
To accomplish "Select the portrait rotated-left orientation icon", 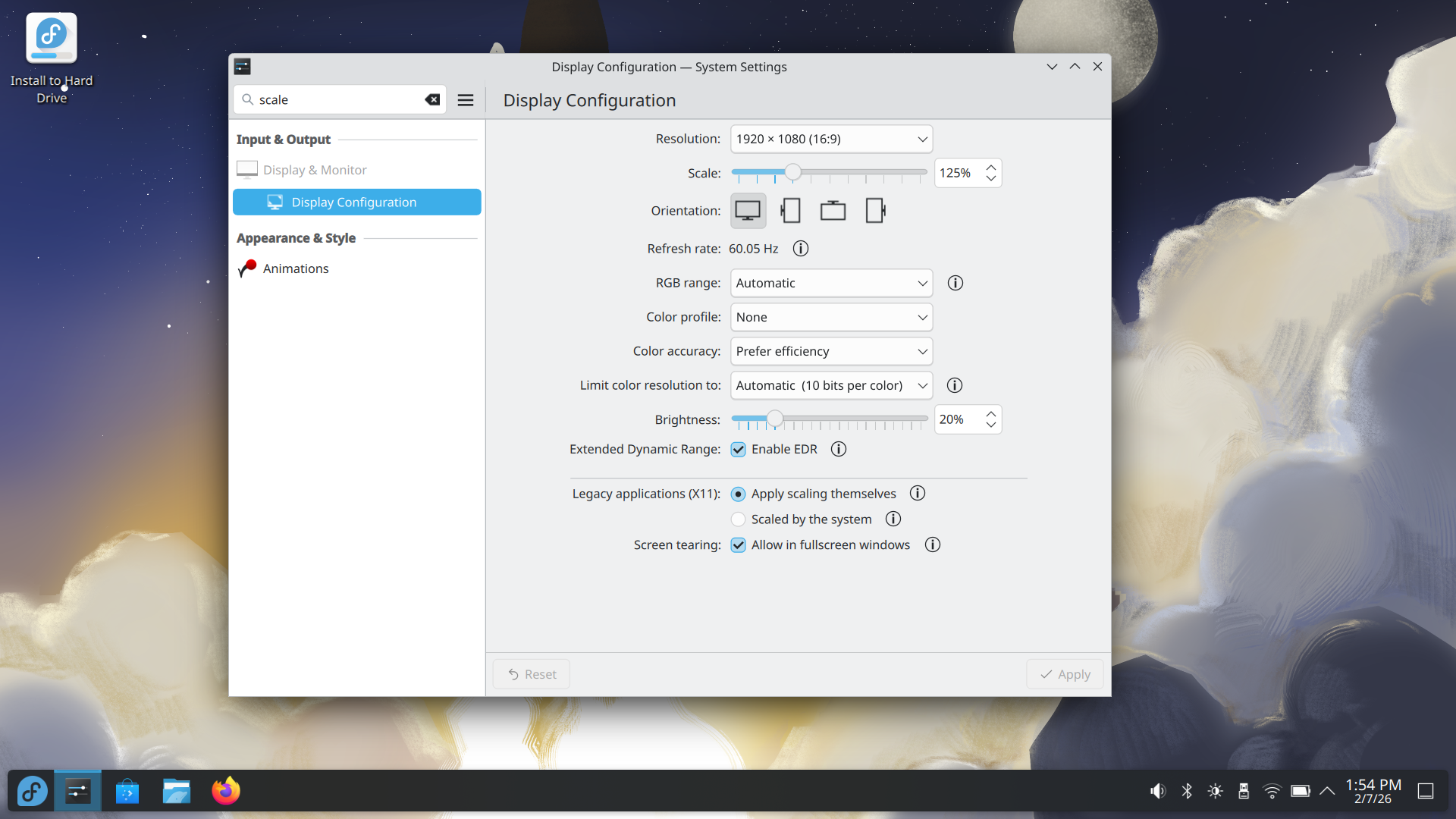I will coord(790,211).
